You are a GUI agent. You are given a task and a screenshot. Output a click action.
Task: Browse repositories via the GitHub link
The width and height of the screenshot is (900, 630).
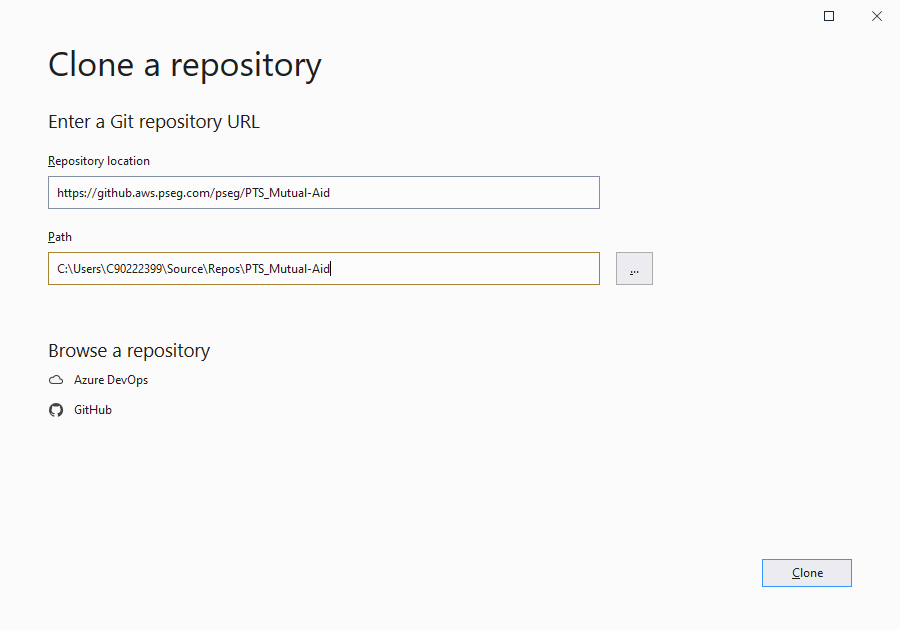[x=93, y=410]
